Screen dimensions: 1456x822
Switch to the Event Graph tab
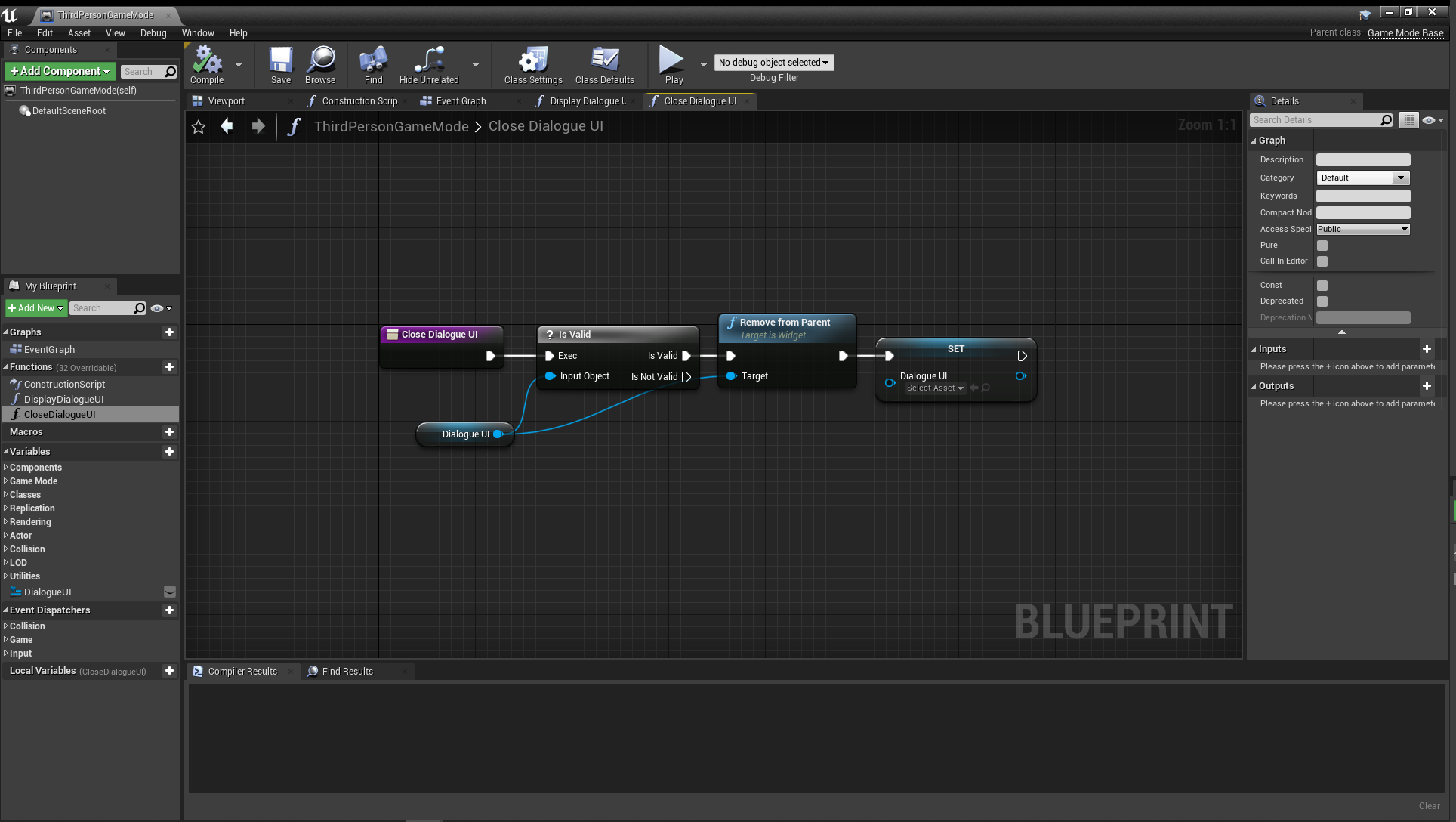[461, 101]
